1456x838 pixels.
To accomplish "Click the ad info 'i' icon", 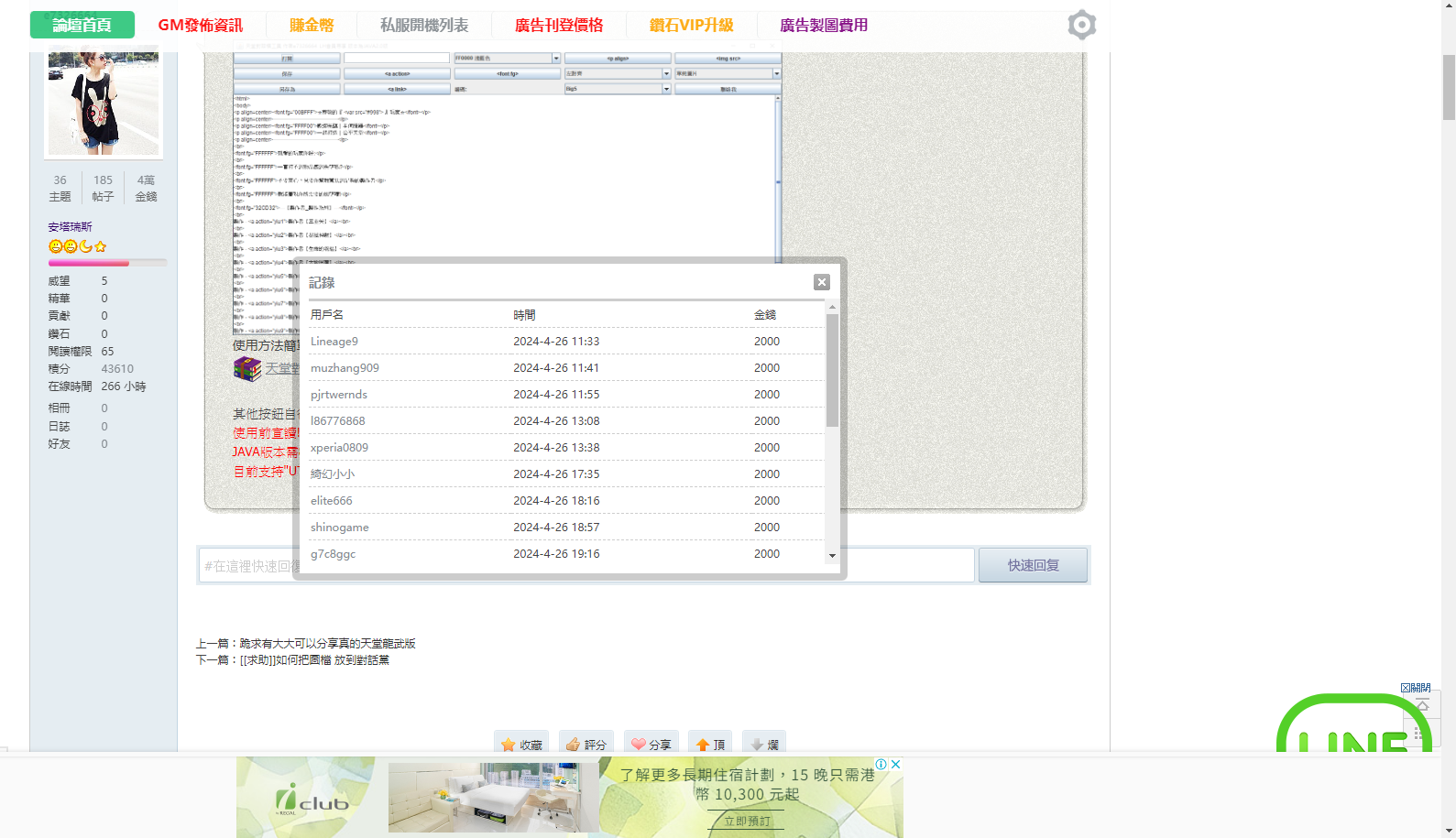I will [881, 764].
